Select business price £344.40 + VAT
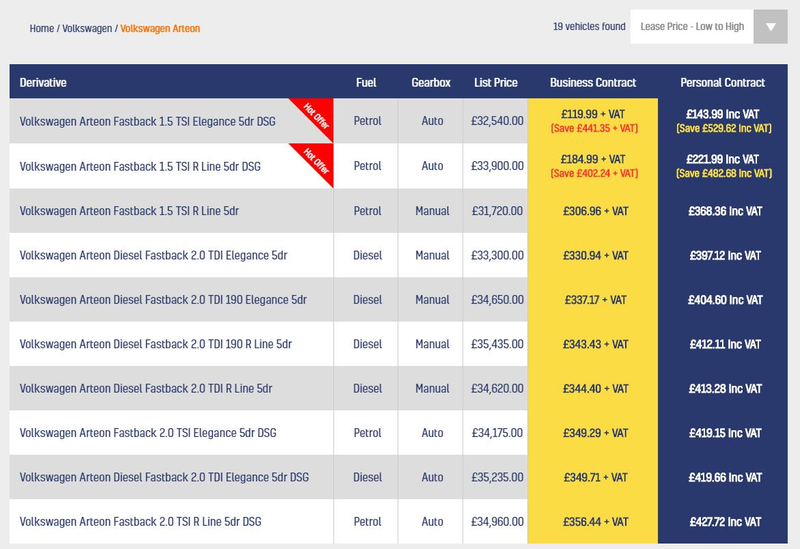The image size is (800, 549). pyautogui.click(x=595, y=389)
